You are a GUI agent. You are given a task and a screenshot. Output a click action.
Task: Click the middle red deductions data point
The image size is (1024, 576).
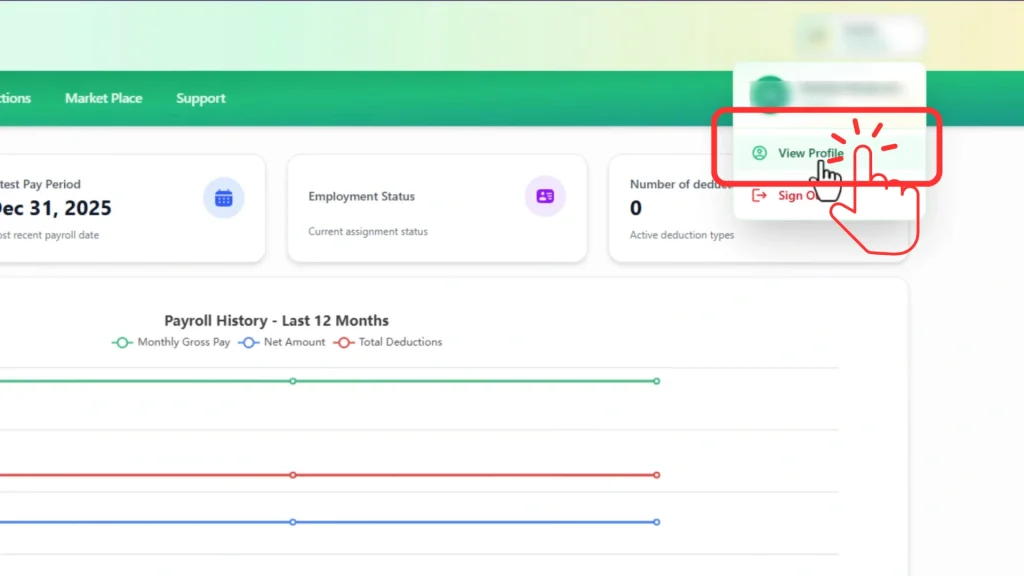pyautogui.click(x=293, y=475)
